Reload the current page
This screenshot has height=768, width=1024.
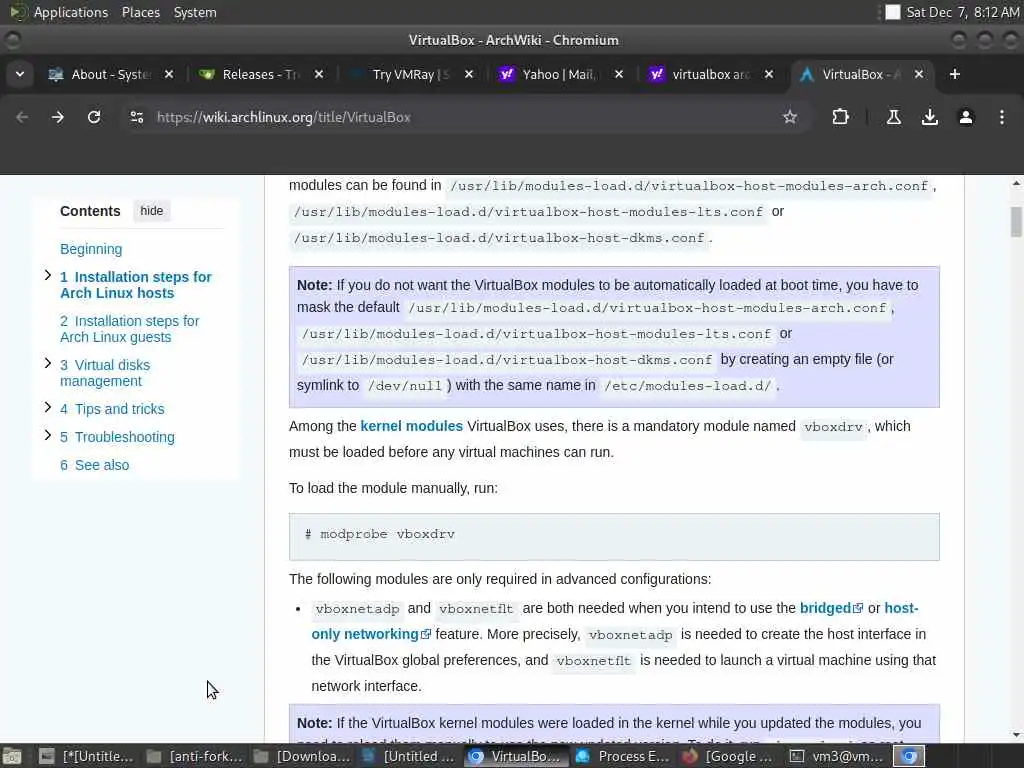[x=94, y=117]
